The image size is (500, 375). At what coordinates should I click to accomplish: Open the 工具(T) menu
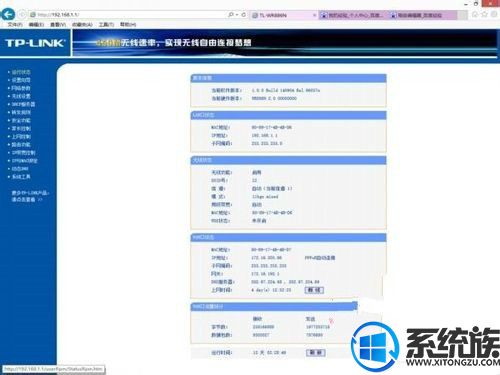[x=106, y=24]
